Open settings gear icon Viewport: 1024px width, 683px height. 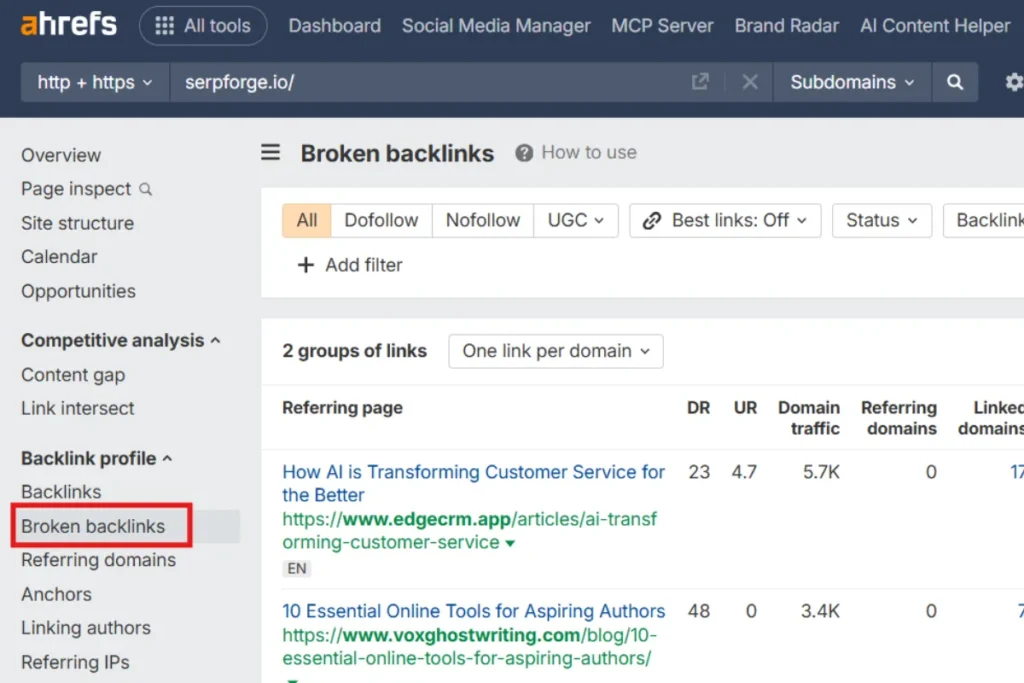tap(1013, 83)
